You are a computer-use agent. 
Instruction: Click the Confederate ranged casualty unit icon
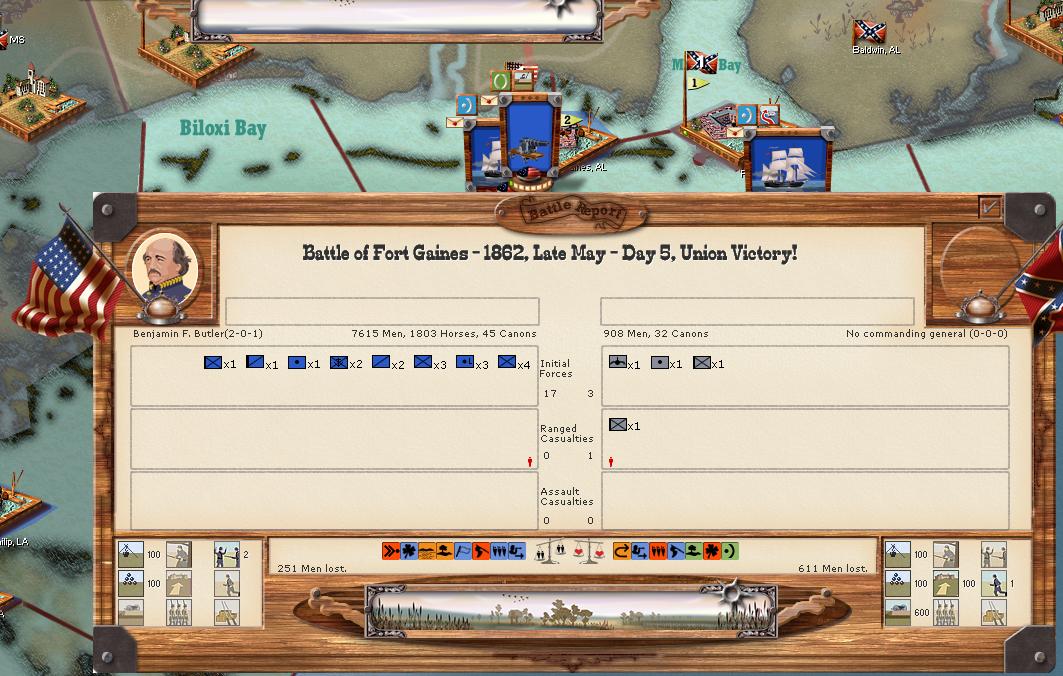click(618, 425)
